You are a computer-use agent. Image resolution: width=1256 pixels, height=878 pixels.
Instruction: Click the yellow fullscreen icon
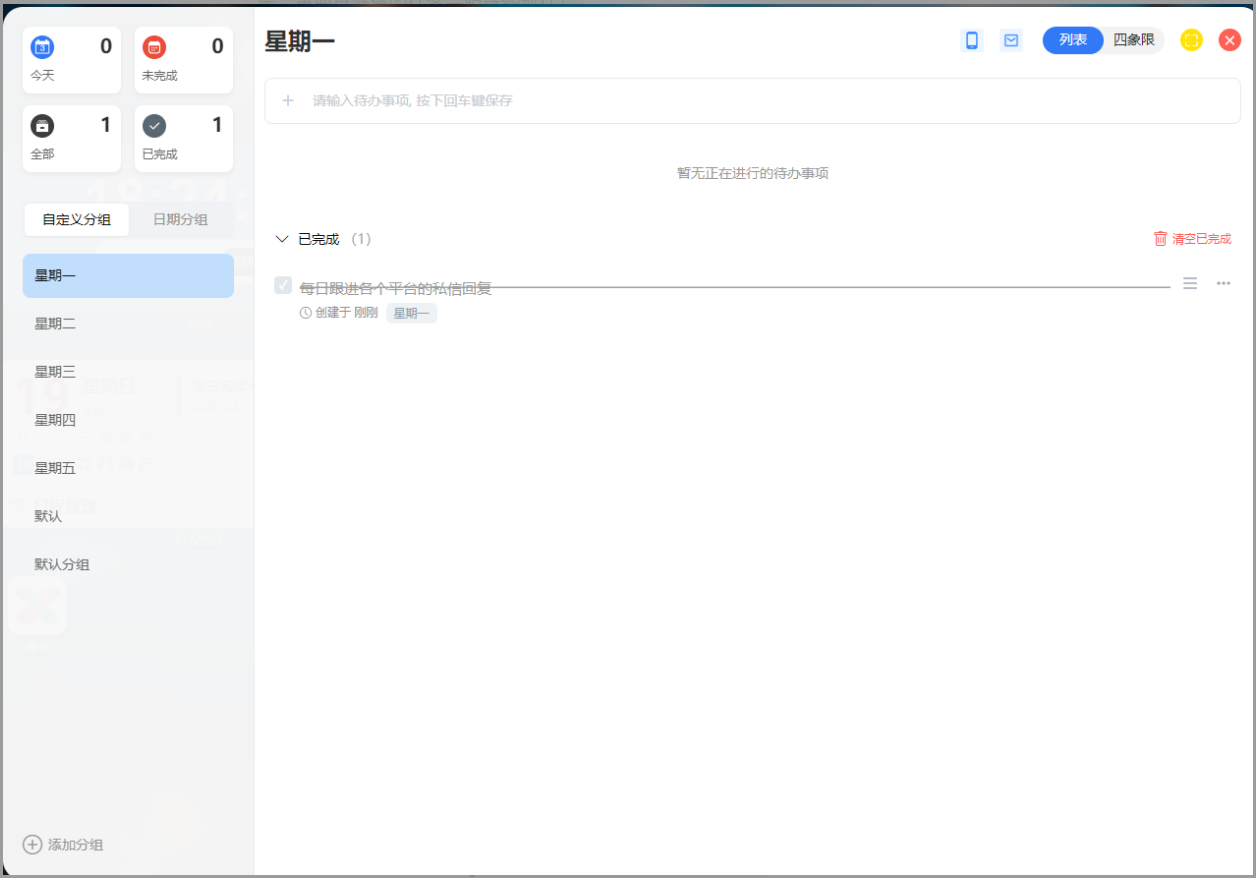coord(1191,40)
